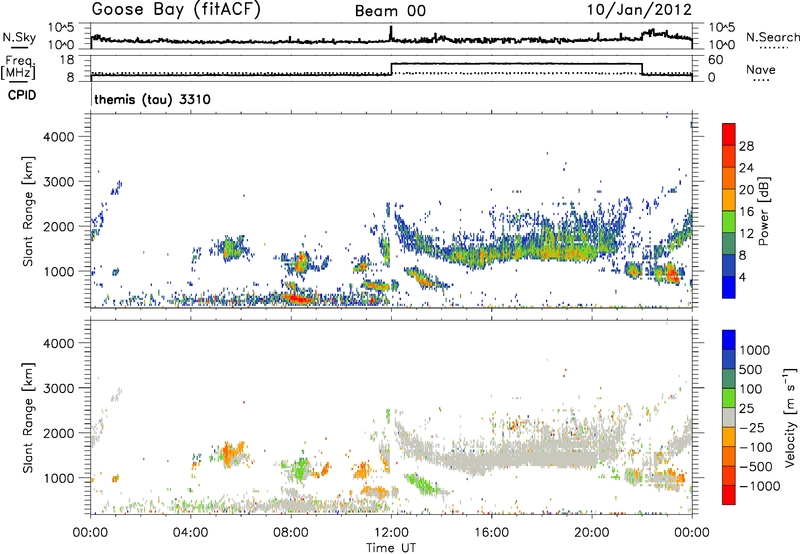The height and width of the screenshot is (554, 800).
Task: Click the '-1000' label on Velocity colorbar
Action: click(x=760, y=486)
